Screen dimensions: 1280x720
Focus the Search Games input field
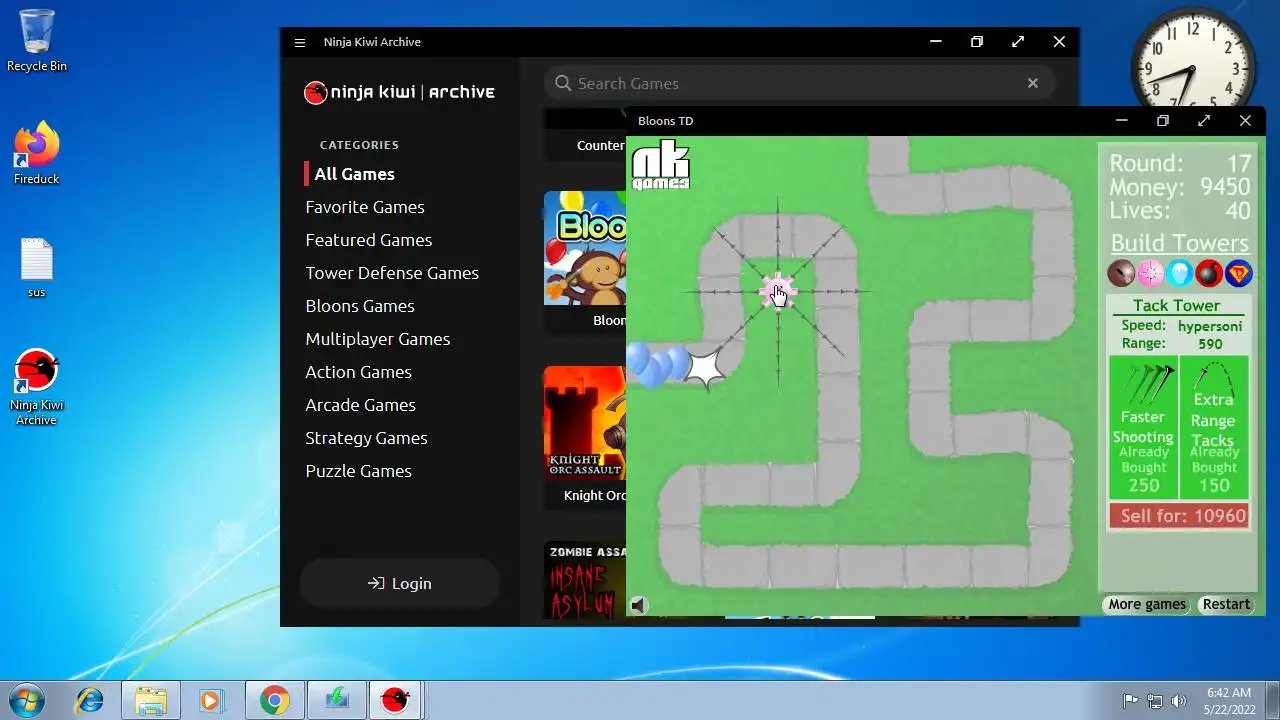point(800,83)
